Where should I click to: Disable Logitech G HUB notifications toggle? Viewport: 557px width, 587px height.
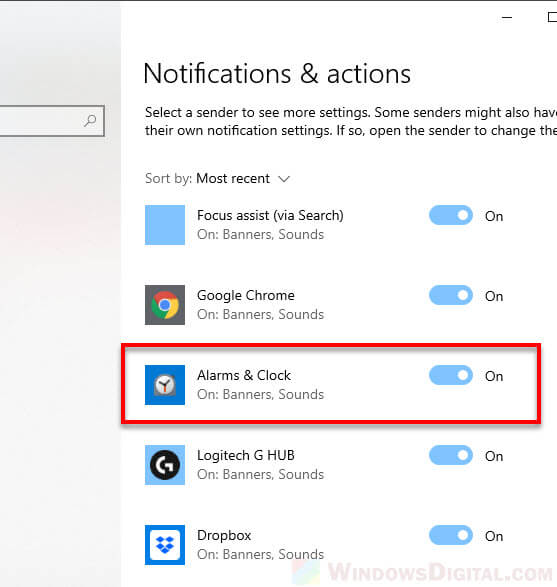(451, 455)
